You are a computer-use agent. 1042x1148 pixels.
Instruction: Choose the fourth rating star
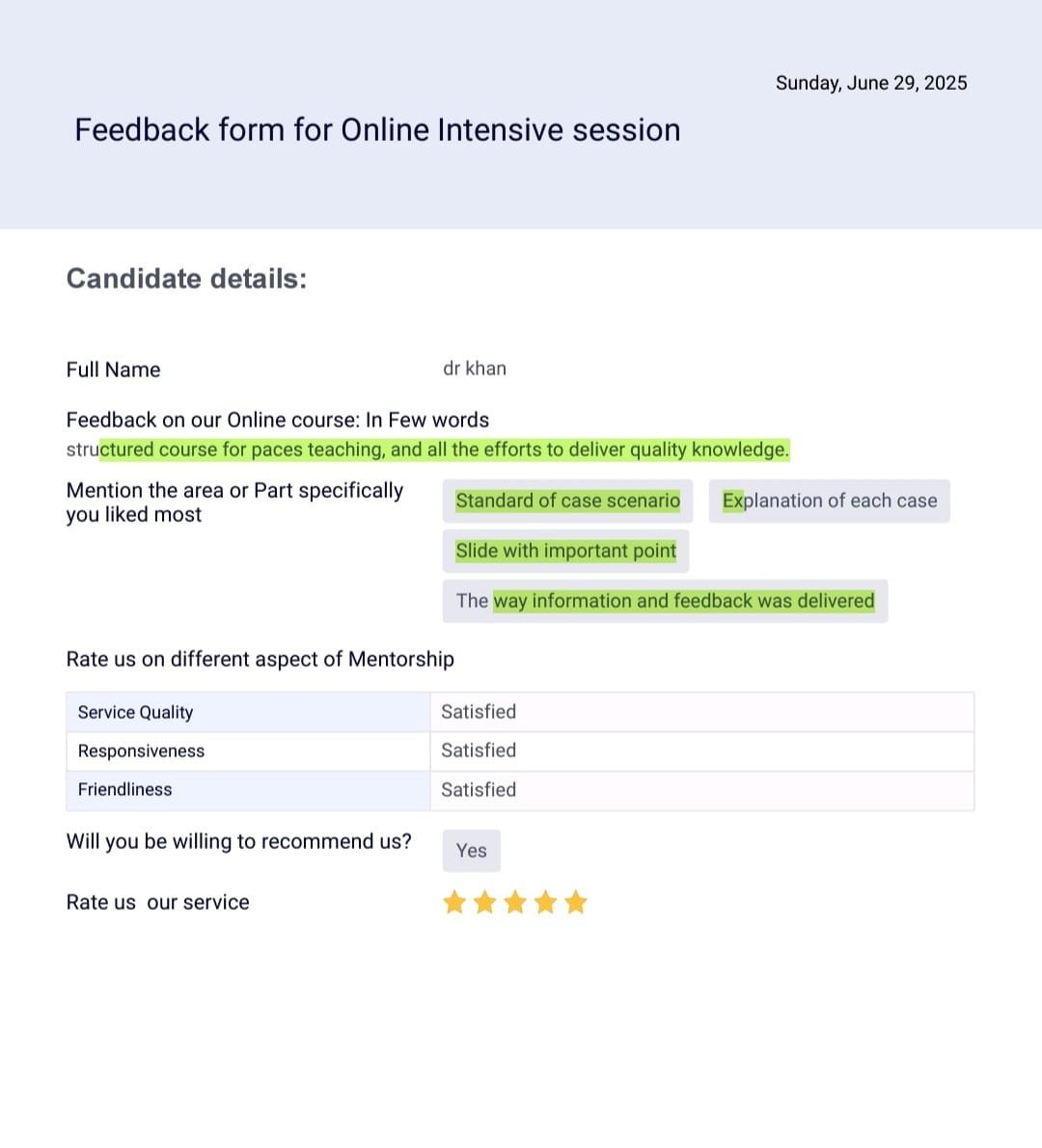545,903
